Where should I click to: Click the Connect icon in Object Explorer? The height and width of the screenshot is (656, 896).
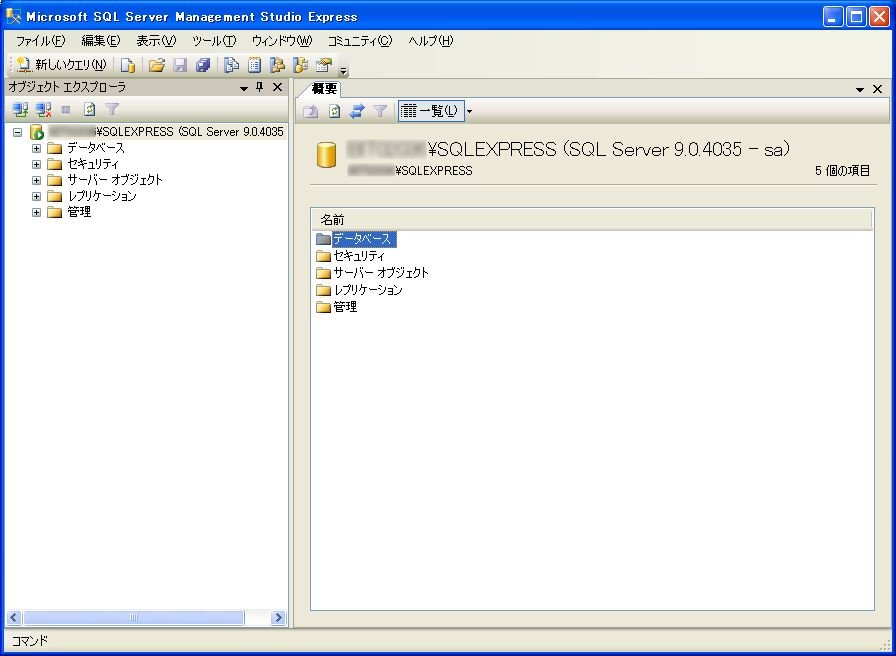[21, 109]
